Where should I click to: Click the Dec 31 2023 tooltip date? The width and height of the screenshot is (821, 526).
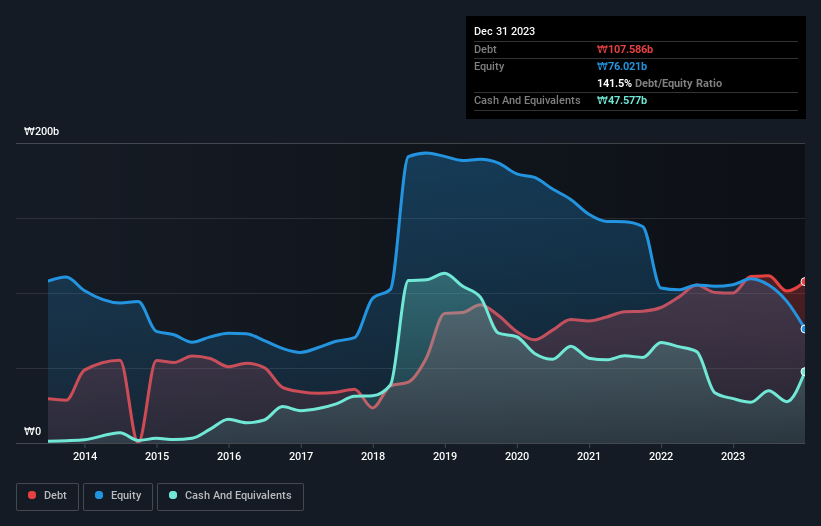[504, 31]
